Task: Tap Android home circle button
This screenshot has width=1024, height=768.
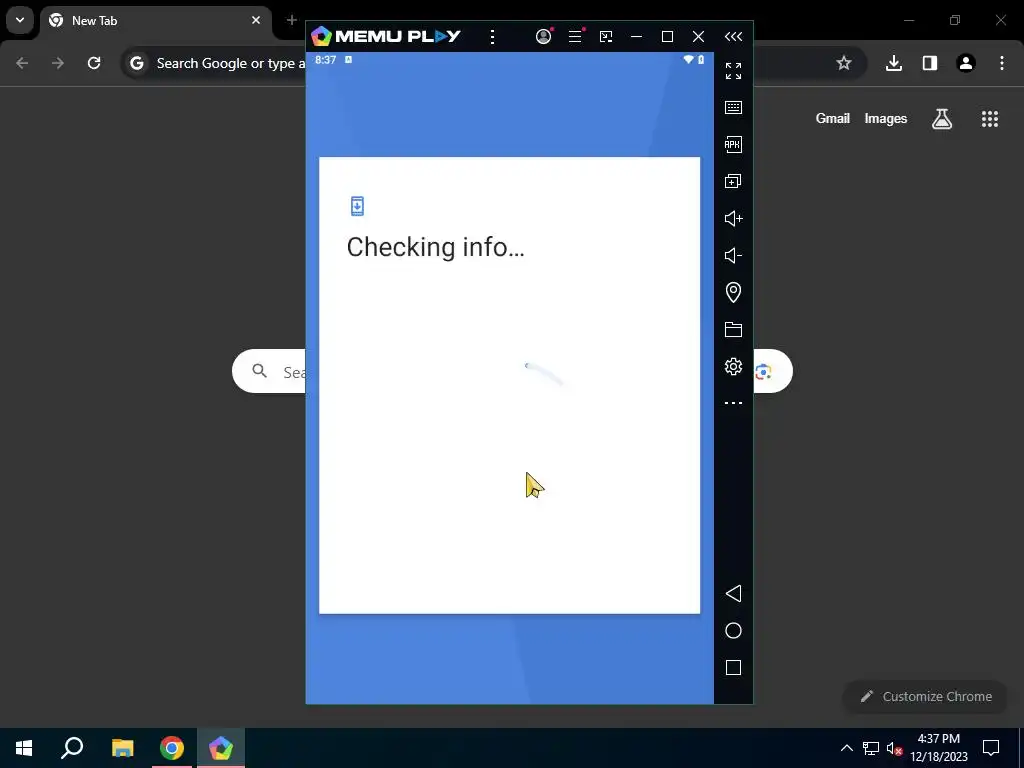Action: coord(733,630)
